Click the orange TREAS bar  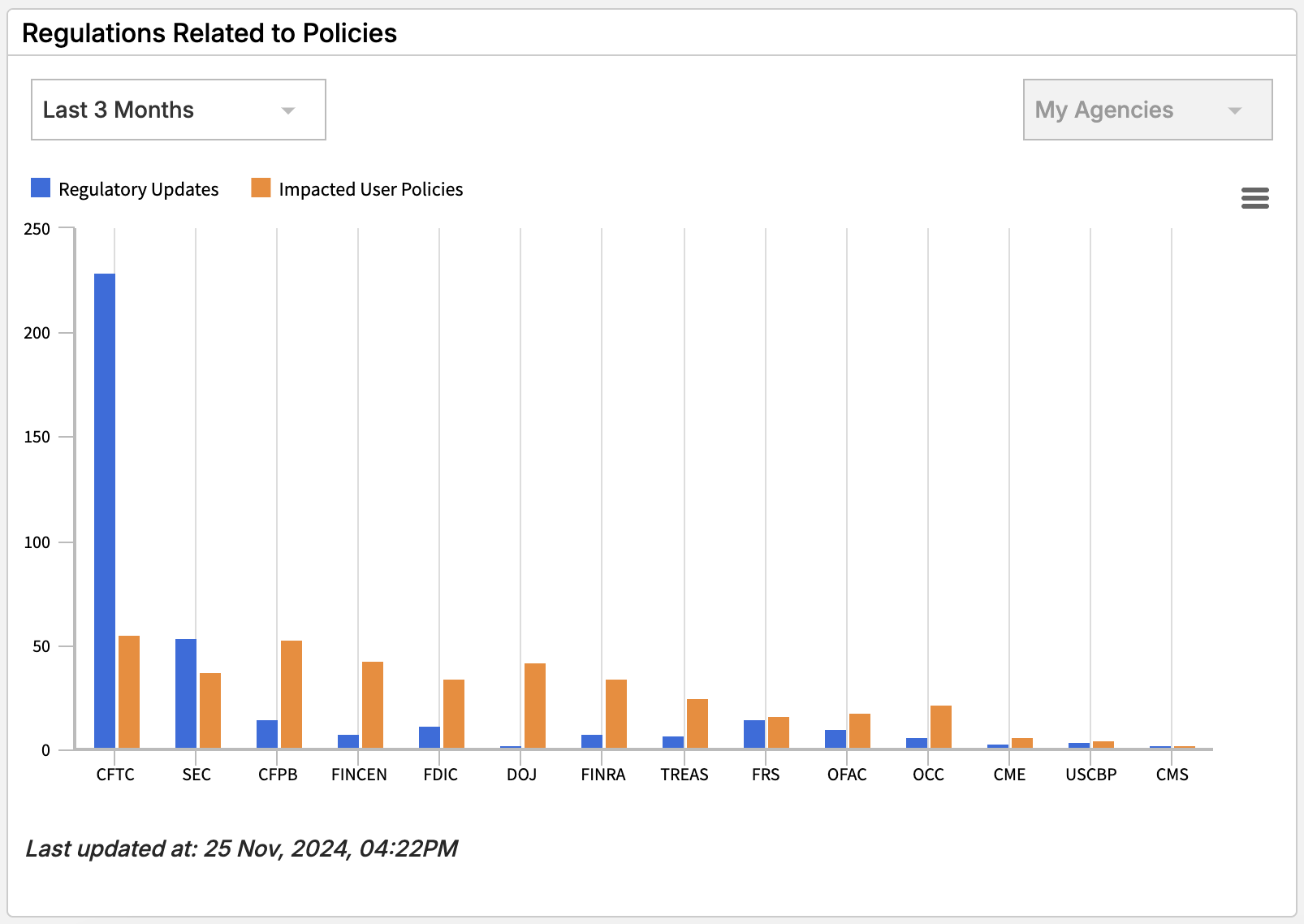click(697, 723)
